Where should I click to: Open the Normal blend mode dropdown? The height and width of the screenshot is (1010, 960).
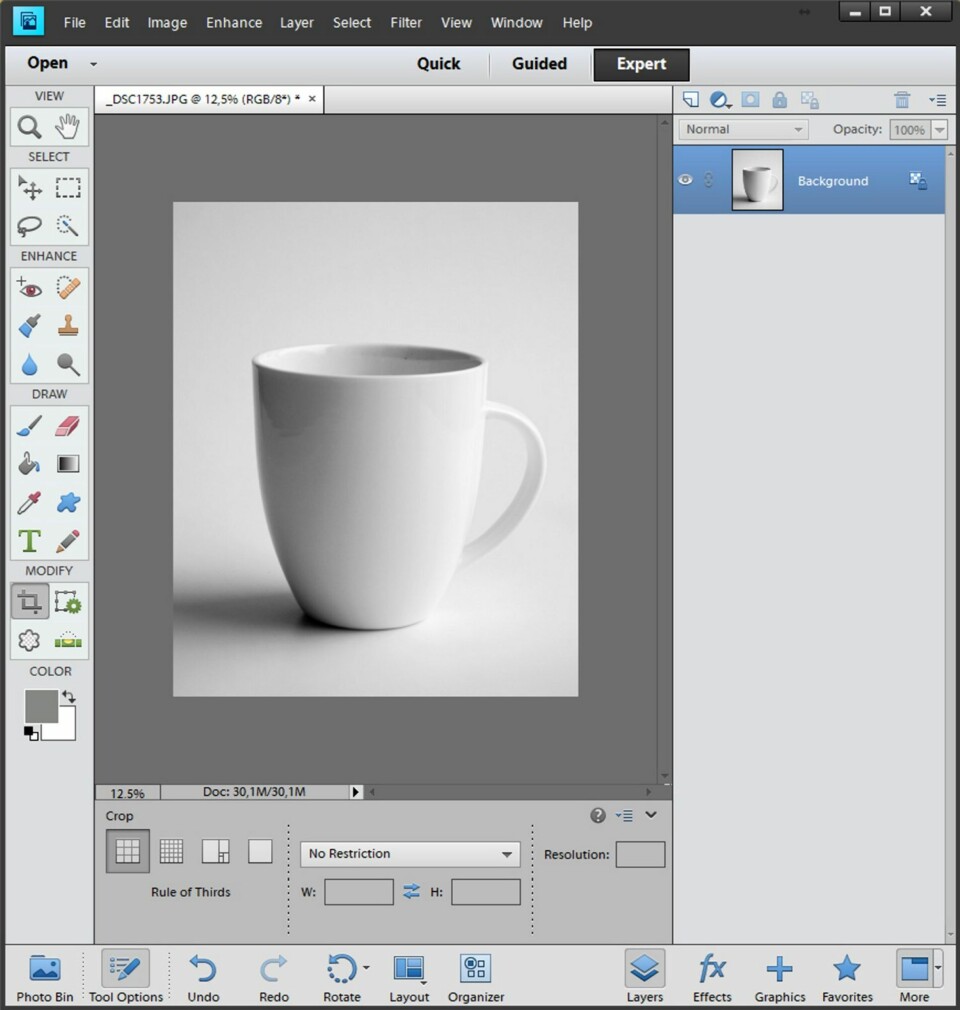pyautogui.click(x=743, y=129)
